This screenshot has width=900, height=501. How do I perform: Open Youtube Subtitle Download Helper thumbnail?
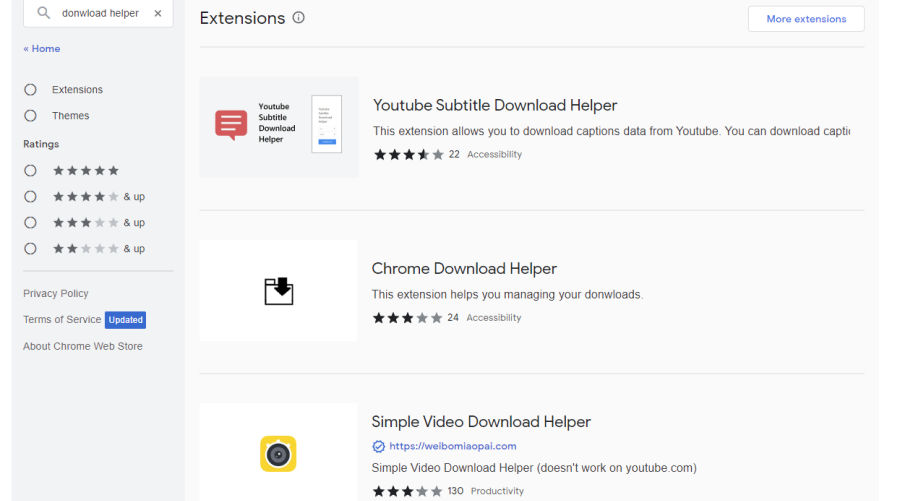(x=279, y=127)
